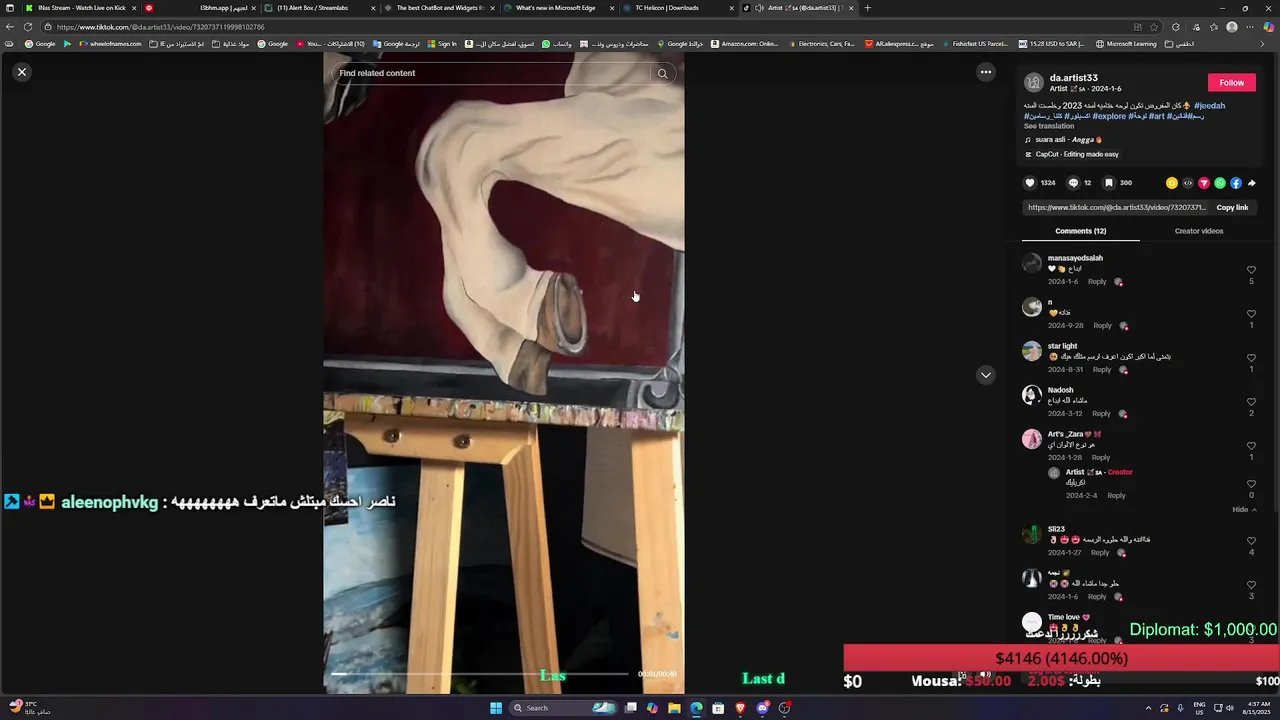1280x720 pixels.
Task: Open the Windows Start menu
Action: pyautogui.click(x=495, y=708)
